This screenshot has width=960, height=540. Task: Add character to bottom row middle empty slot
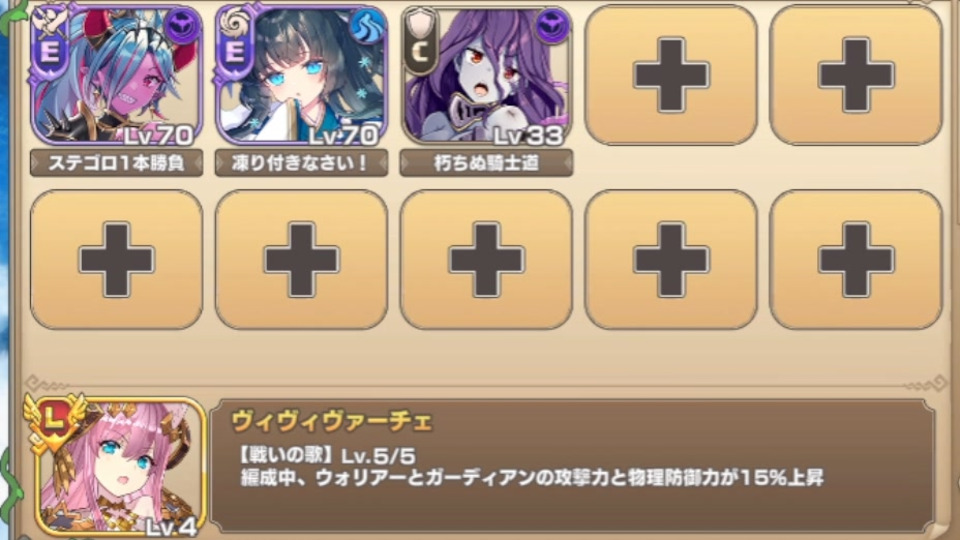pyautogui.click(x=486, y=260)
